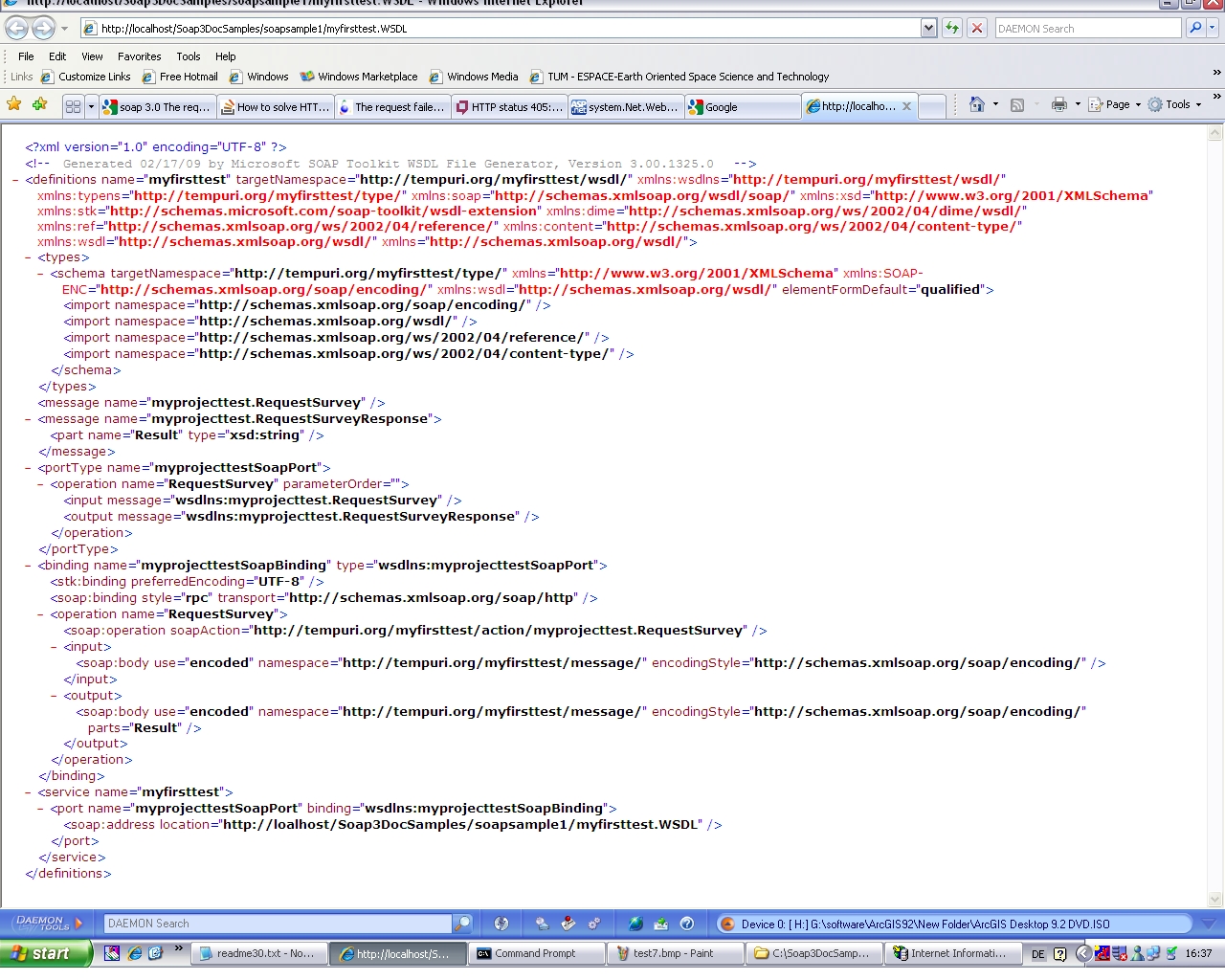Switch to 'The request faile...' tab
Image resolution: width=1225 pixels, height=980 pixels.
tap(392, 107)
